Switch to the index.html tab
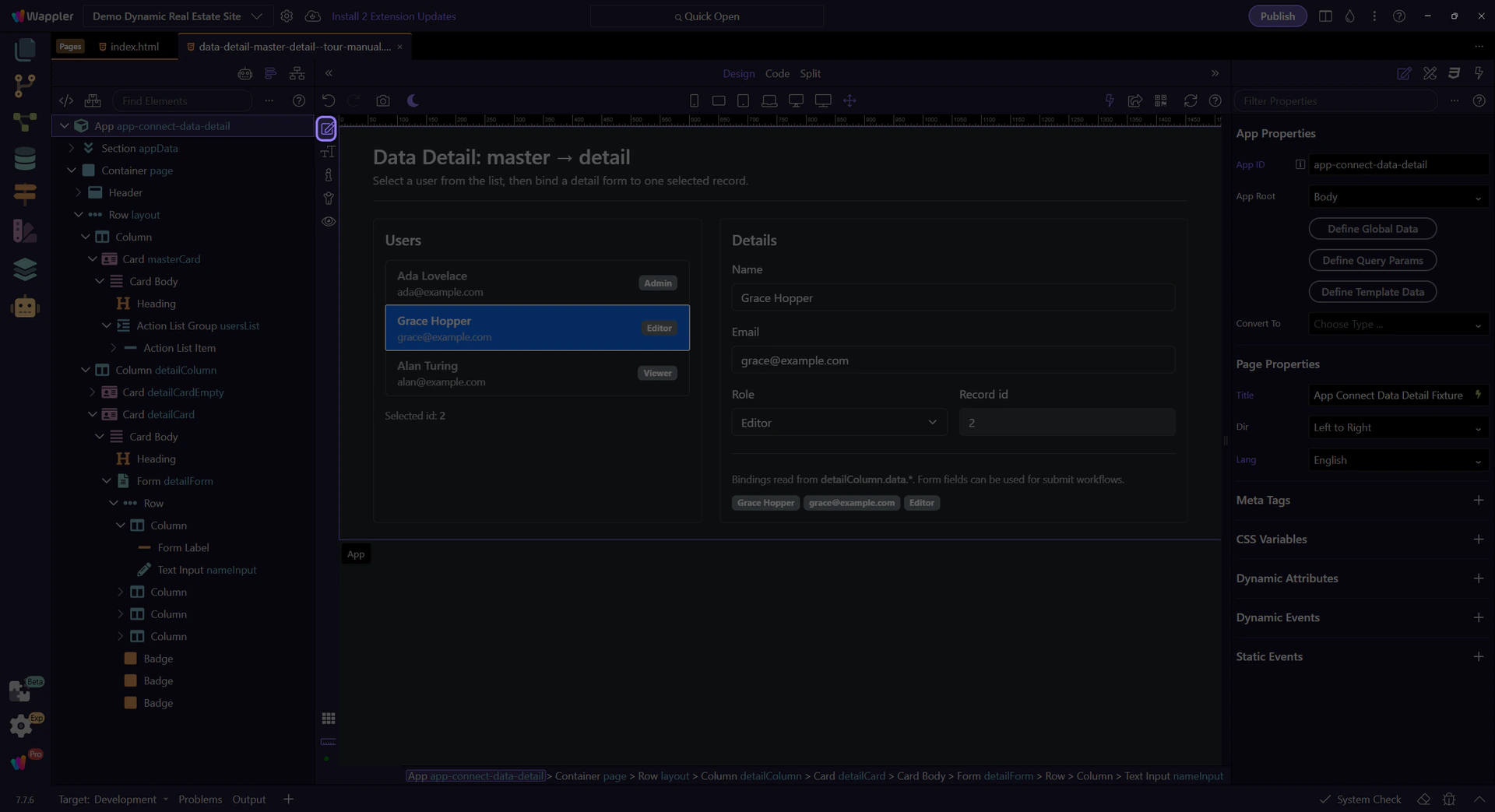Screen dimensions: 1495x812 point(134,47)
